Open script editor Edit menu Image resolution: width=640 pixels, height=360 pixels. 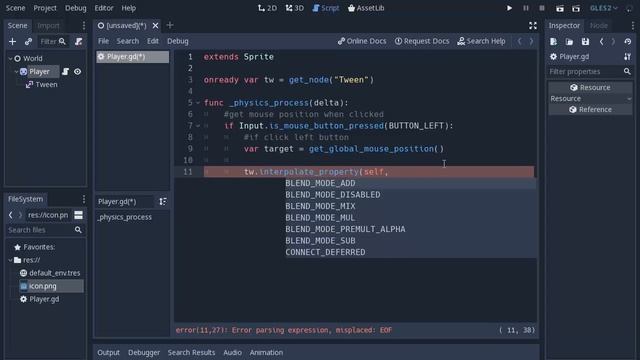(x=153, y=41)
